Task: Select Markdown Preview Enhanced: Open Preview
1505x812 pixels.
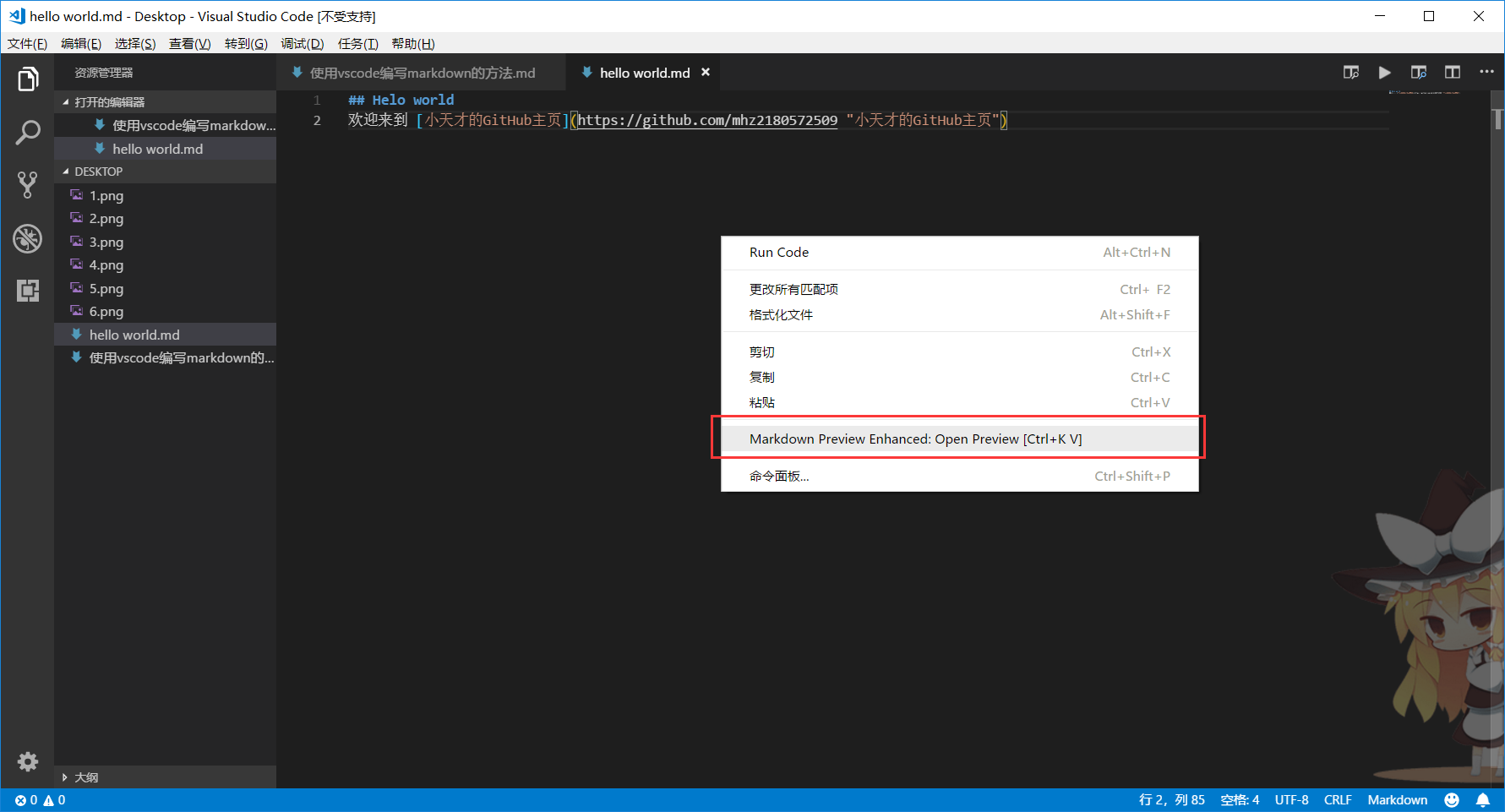Action: (x=915, y=439)
